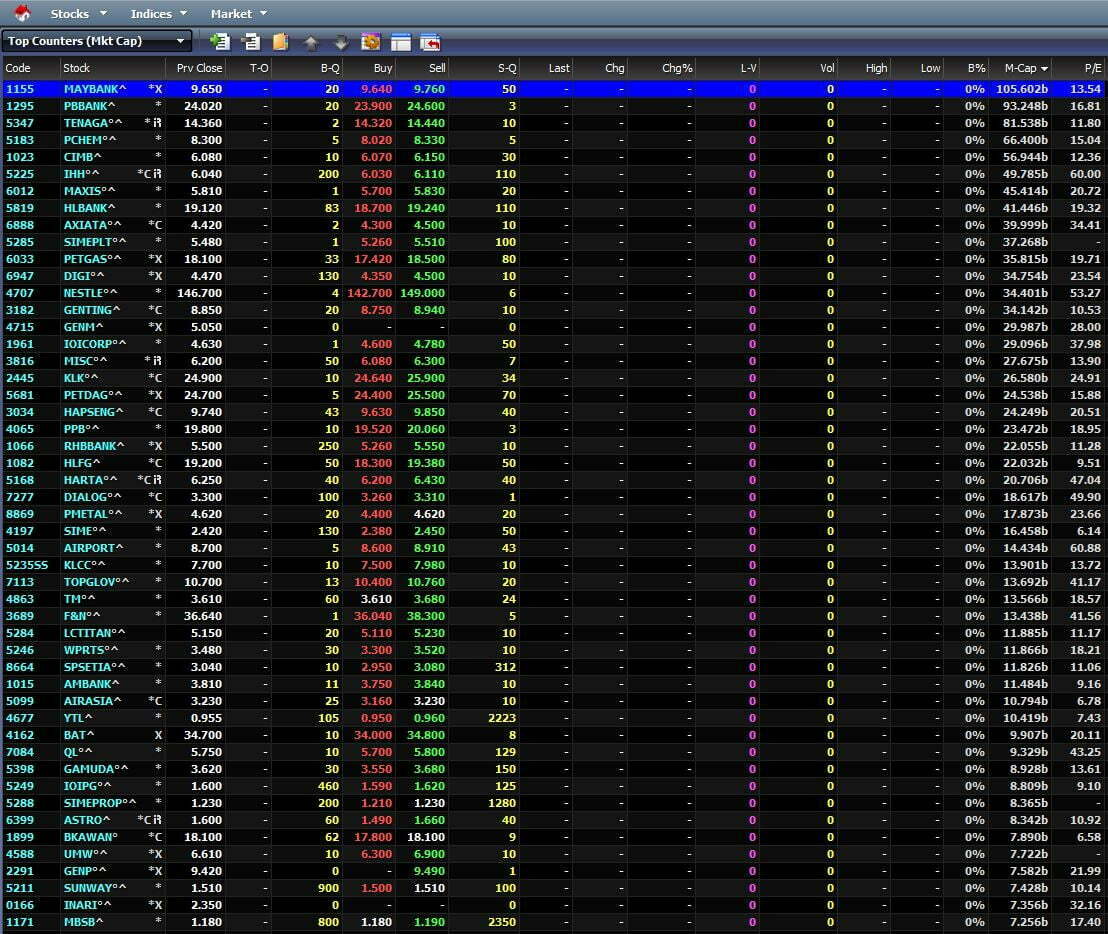The image size is (1108, 934).
Task: Click the orange notebook toolbar icon
Action: tap(280, 42)
